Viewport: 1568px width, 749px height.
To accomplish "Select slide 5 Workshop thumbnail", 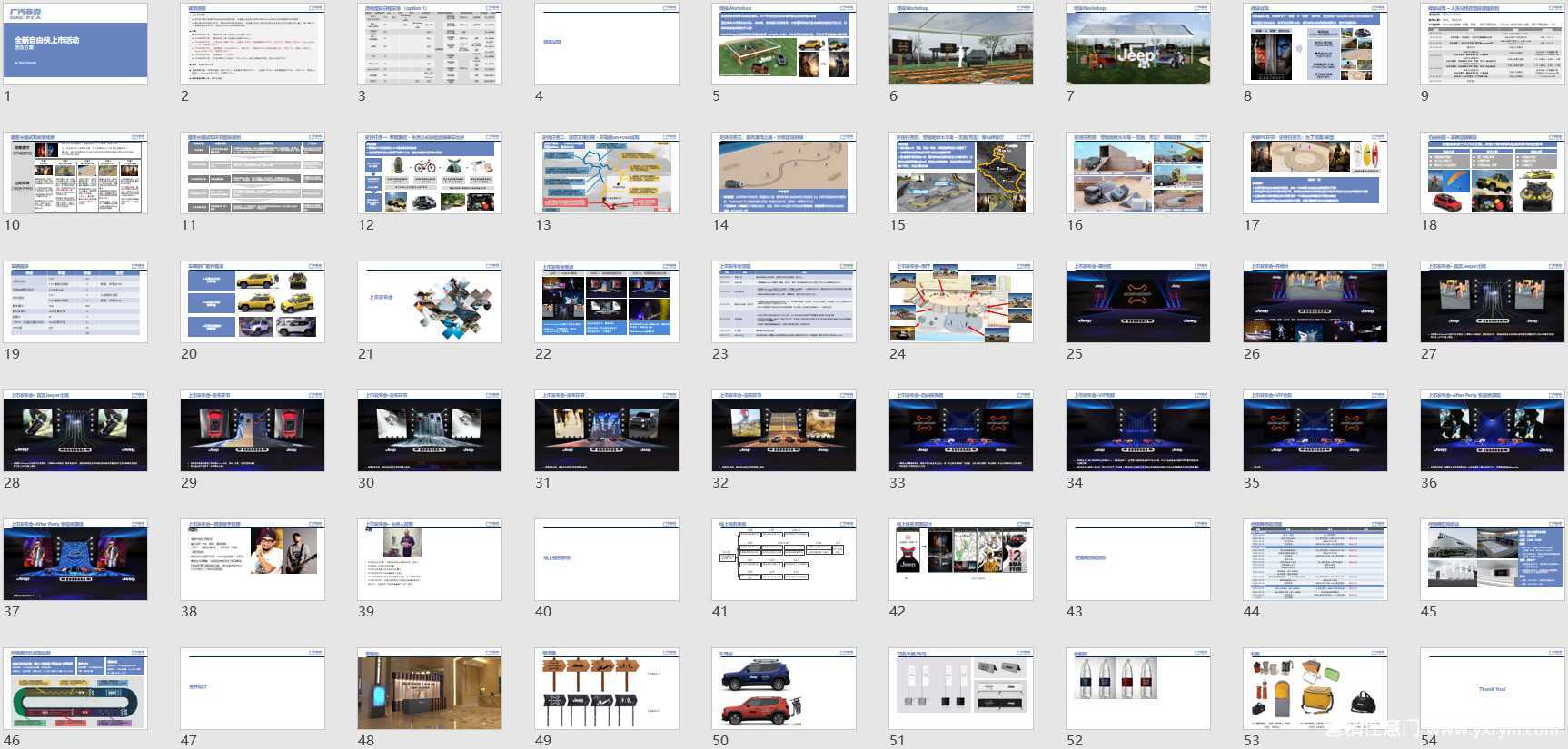I will click(x=784, y=44).
